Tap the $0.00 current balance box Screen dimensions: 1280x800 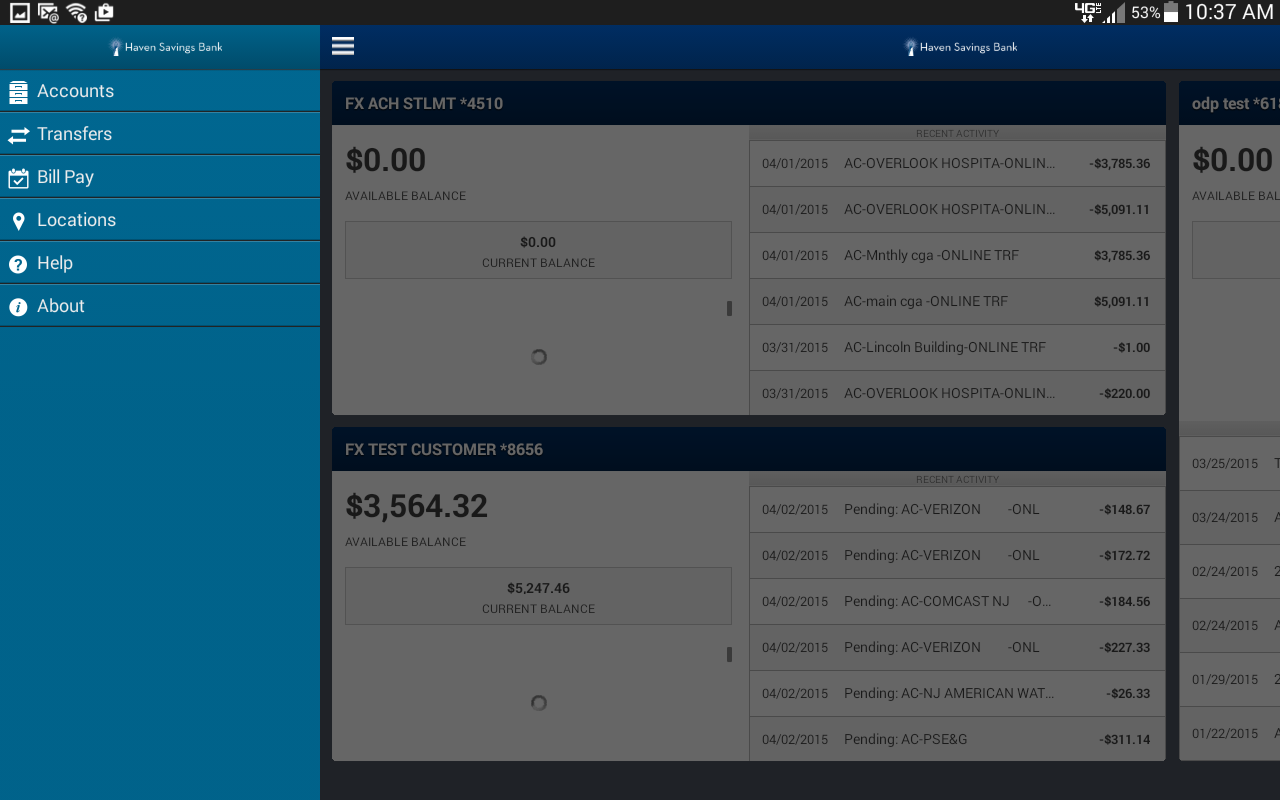point(538,250)
